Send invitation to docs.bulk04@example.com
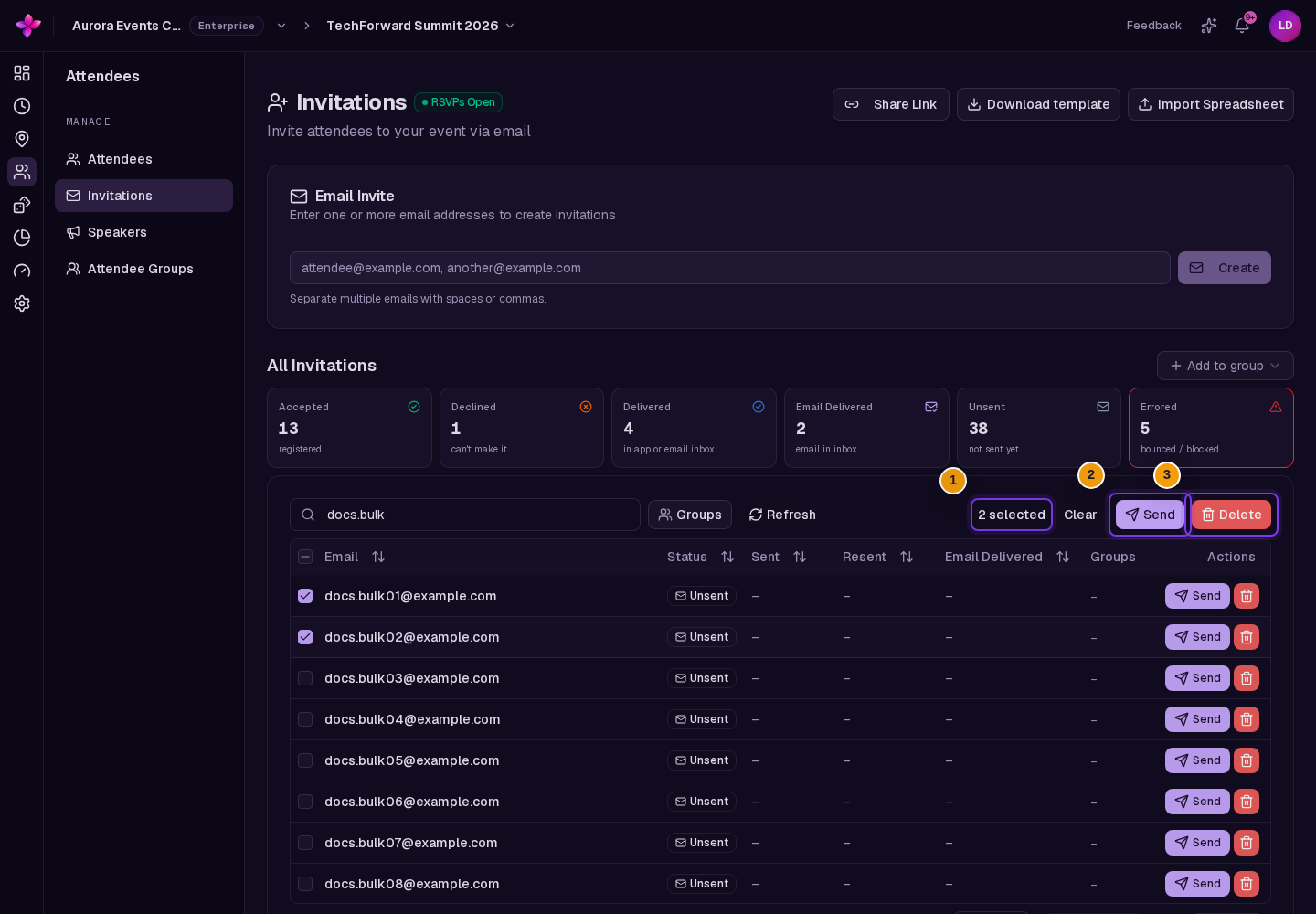 [x=1197, y=719]
